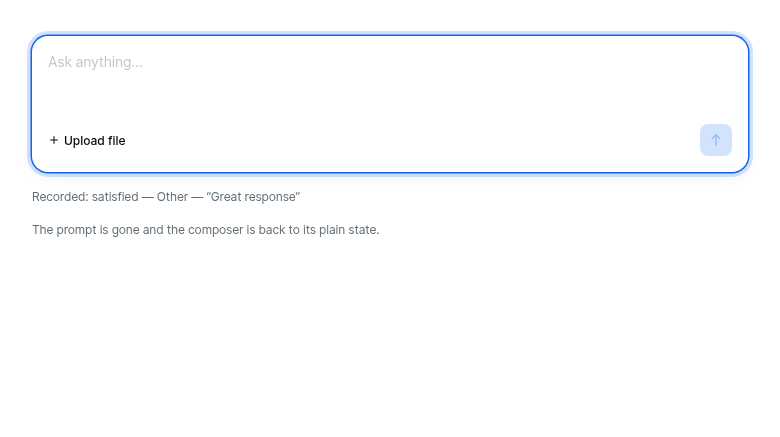Viewport: 780px width, 437px height.
Task: Click the plus icon beside Upload file
Action: pos(54,140)
